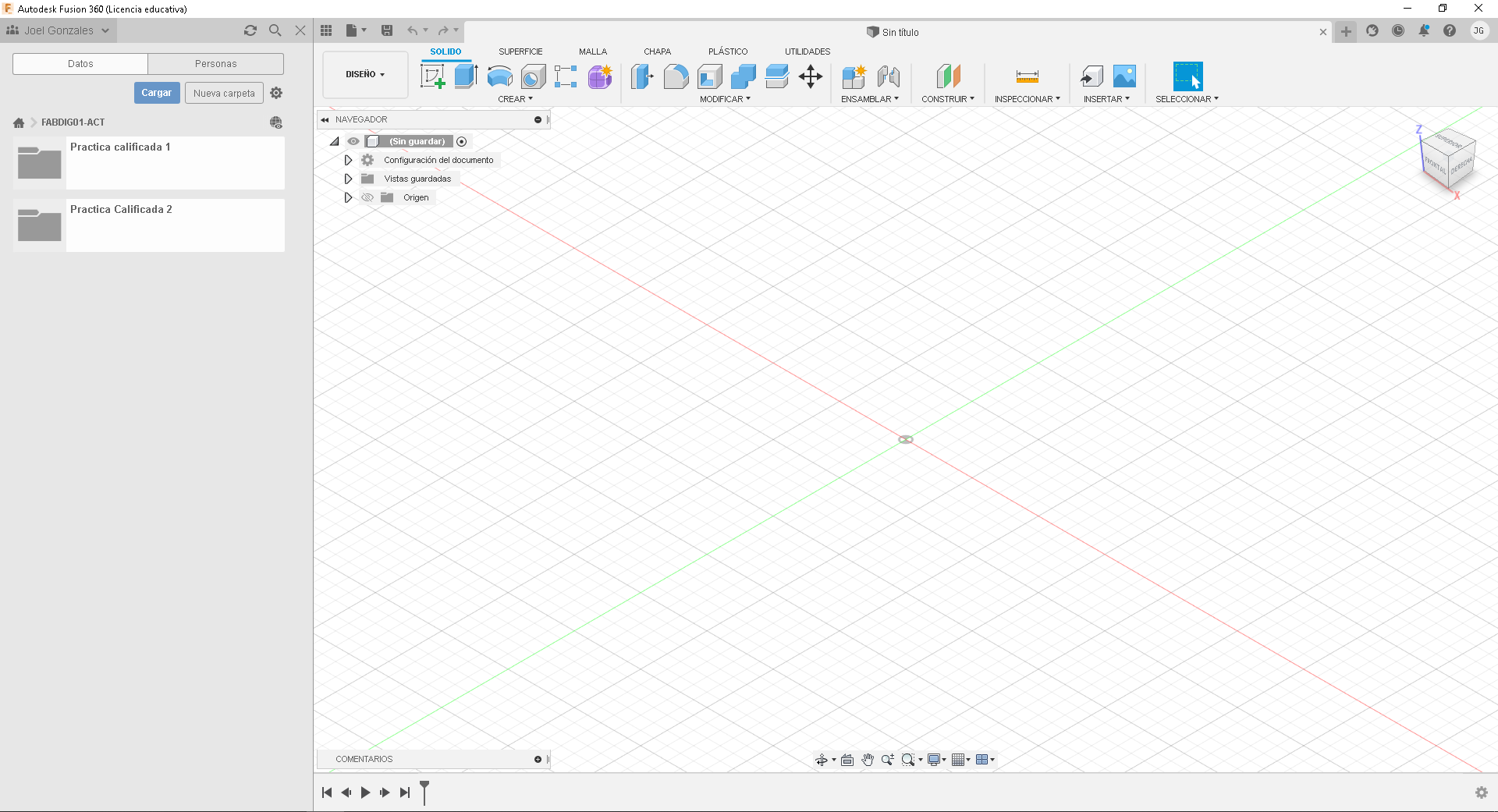Open the DISEÑO workspace dropdown
The height and width of the screenshot is (812, 1498).
[x=365, y=75]
